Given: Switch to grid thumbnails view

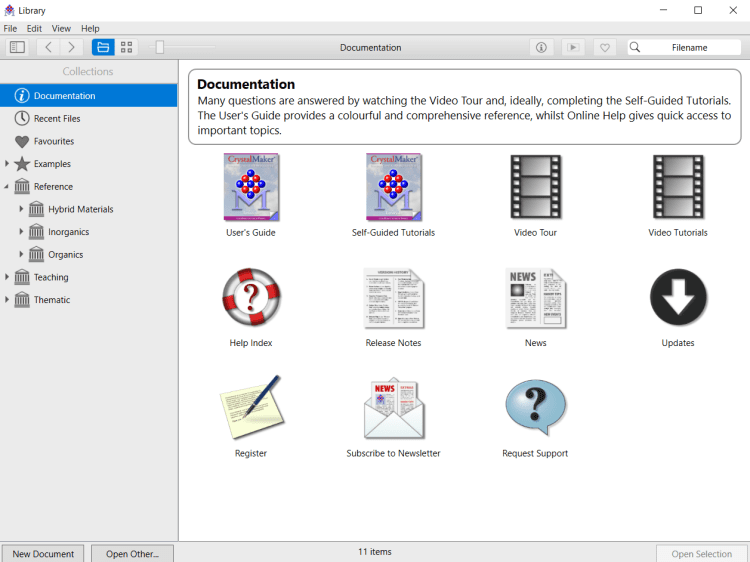Looking at the screenshot, I should [126, 47].
